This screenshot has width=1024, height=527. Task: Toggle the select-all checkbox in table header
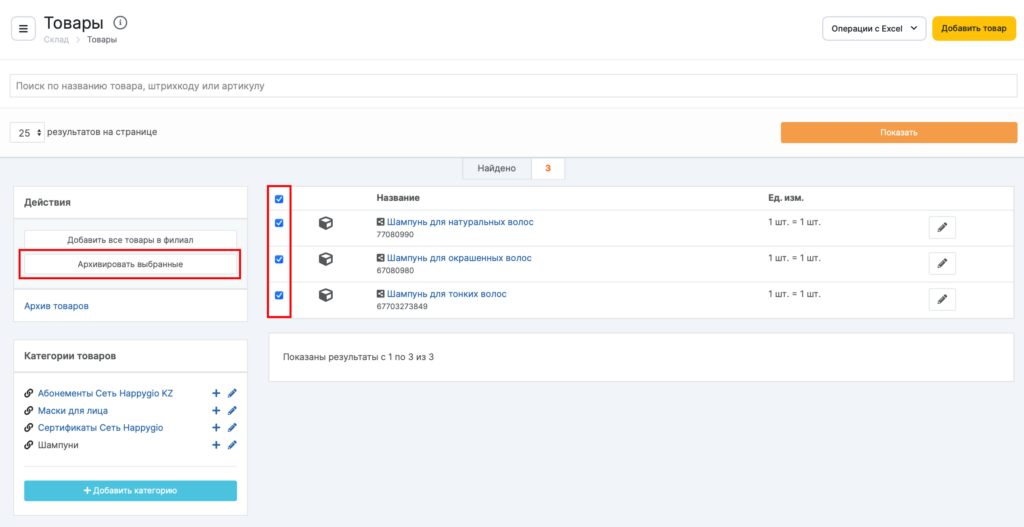point(279,199)
